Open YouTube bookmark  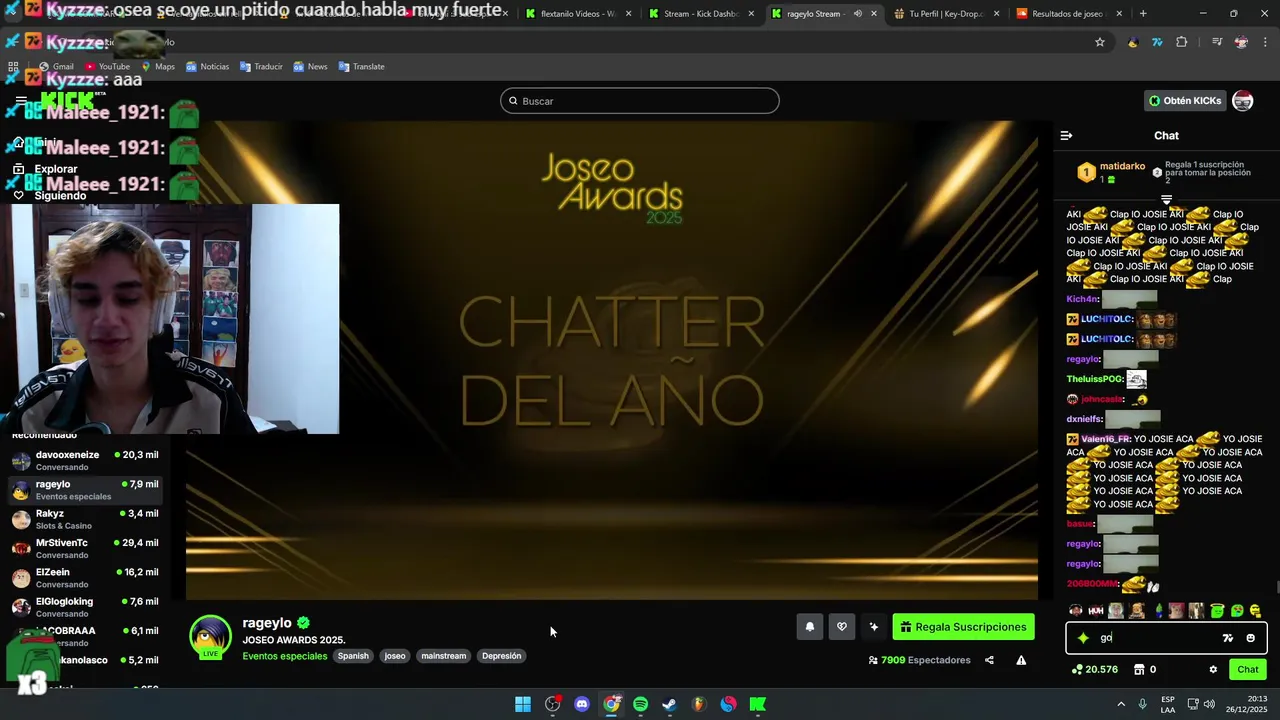pyautogui.click(x=108, y=67)
